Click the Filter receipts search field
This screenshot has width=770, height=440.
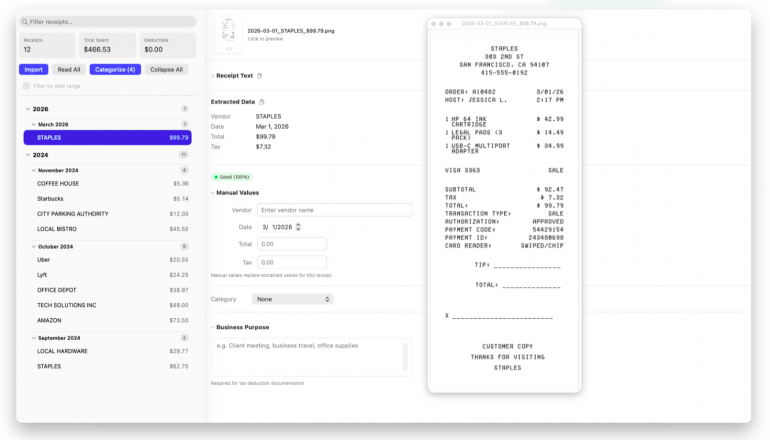[108, 22]
